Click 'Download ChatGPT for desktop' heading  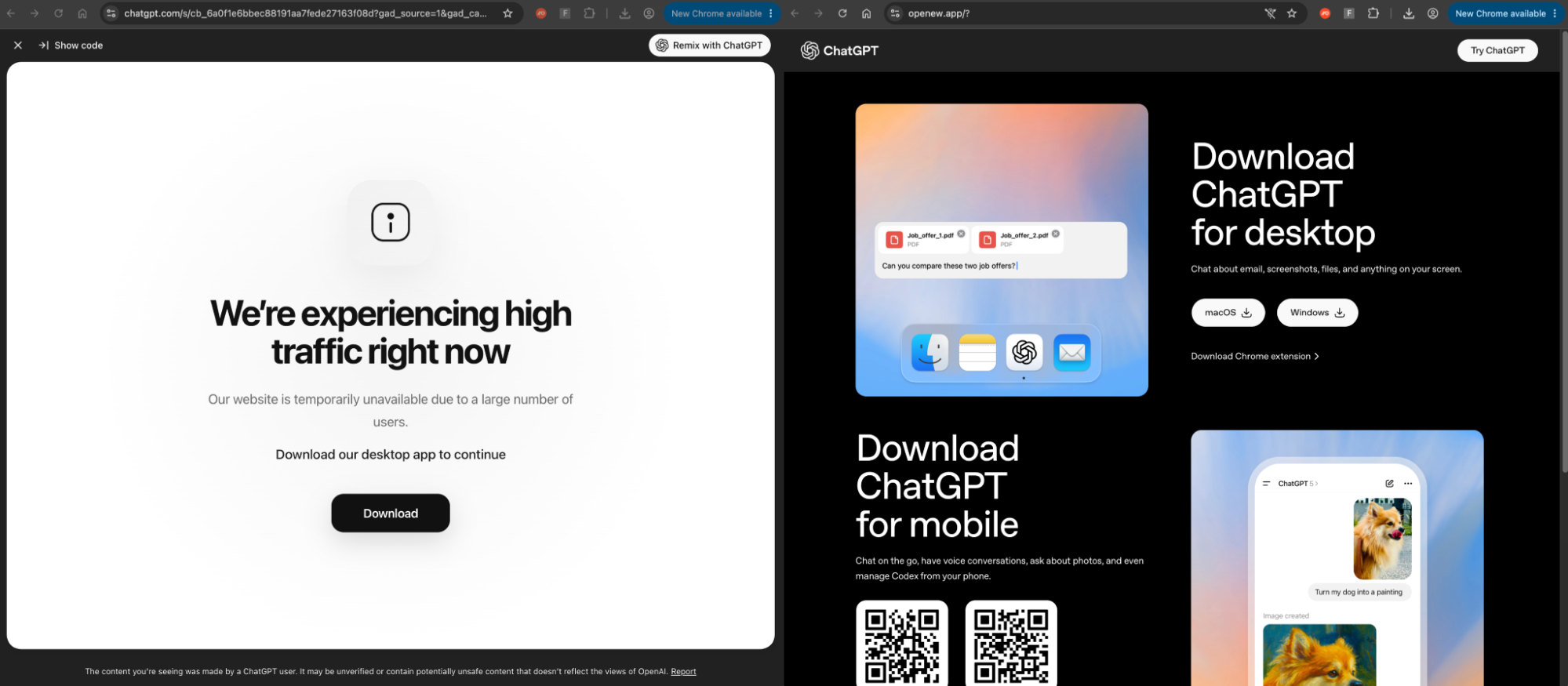pos(1283,194)
